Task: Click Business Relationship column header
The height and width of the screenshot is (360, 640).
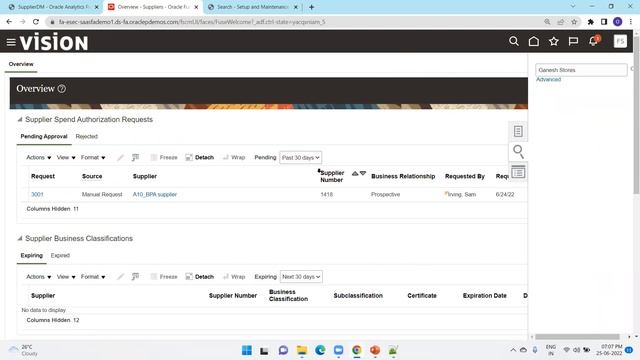Action: tap(403, 176)
